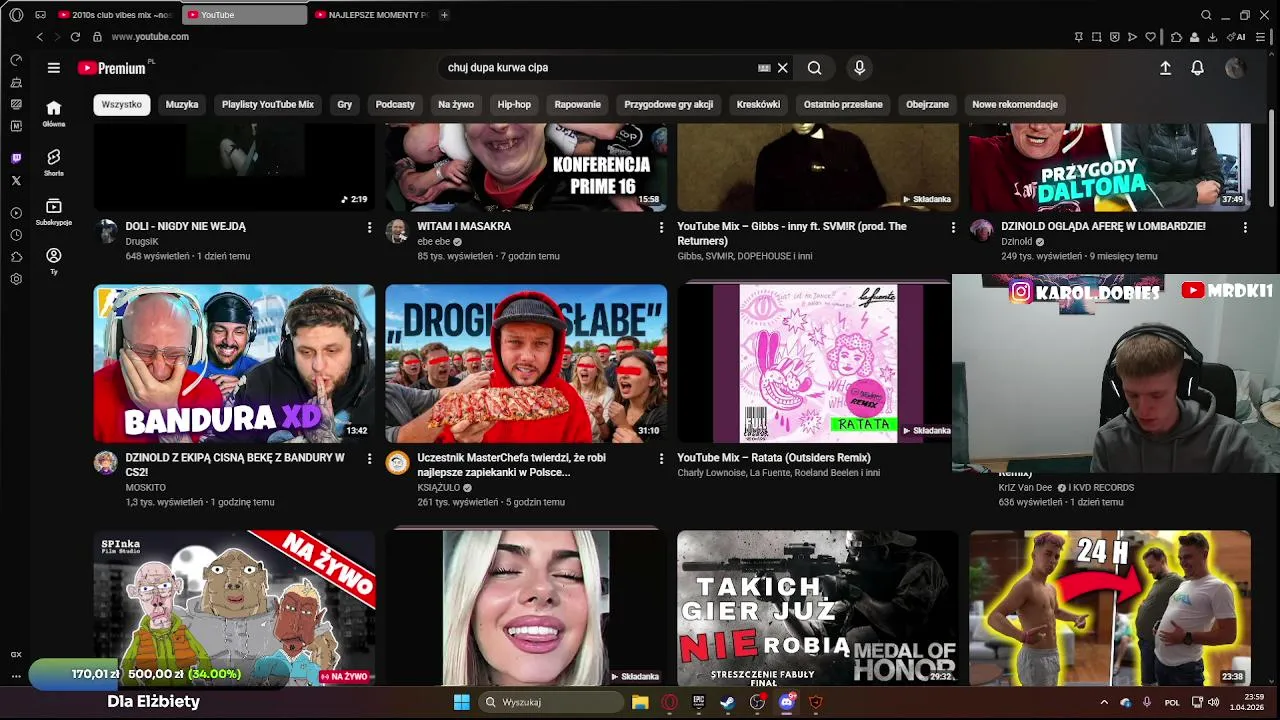Select the Kreskówki filter chip
The image size is (1280, 720).
point(758,104)
